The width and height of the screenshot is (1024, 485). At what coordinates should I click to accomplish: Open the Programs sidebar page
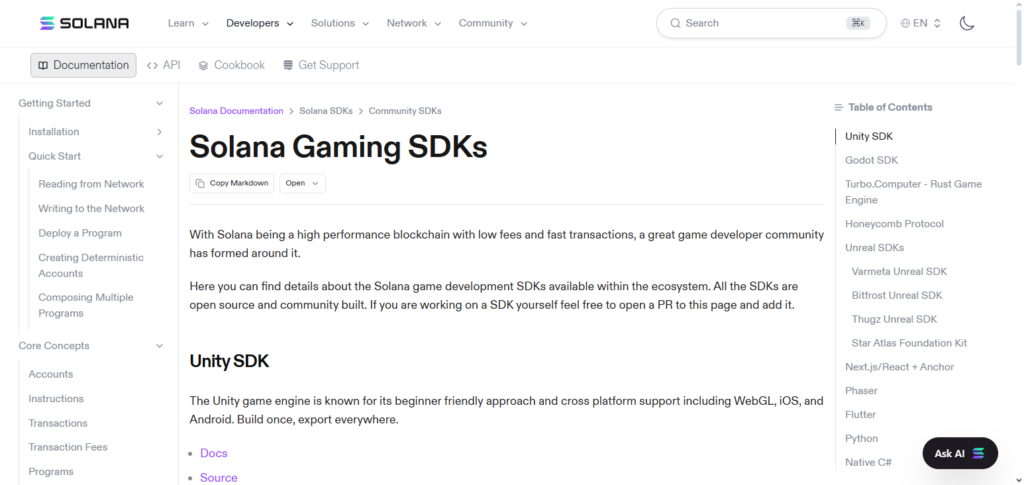pyautogui.click(x=51, y=472)
